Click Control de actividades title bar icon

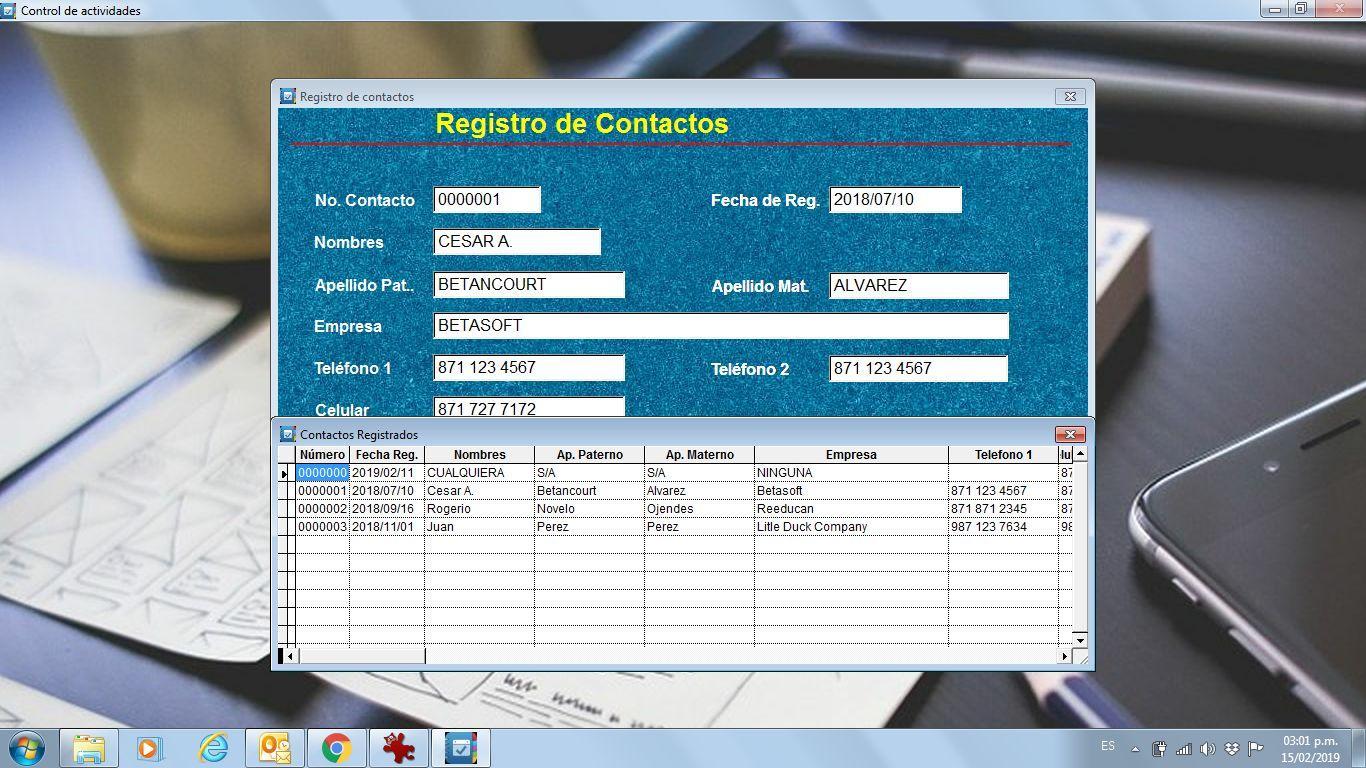point(8,10)
